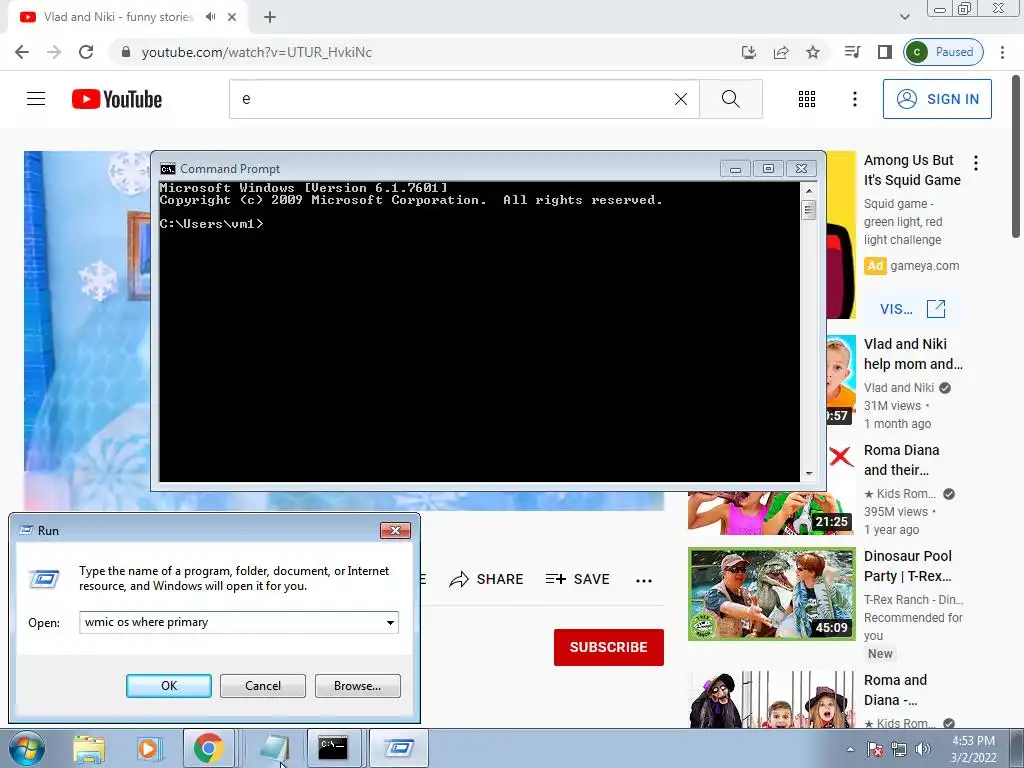Close the Run dialog
Viewport: 1024px width, 768px height.
coord(395,530)
